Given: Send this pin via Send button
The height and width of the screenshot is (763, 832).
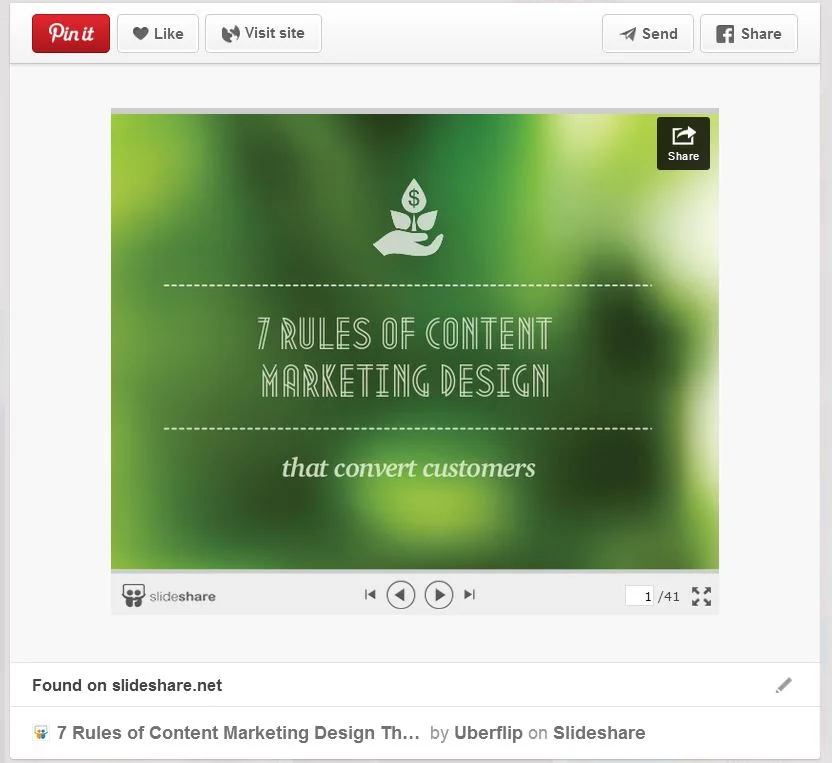Looking at the screenshot, I should point(647,33).
